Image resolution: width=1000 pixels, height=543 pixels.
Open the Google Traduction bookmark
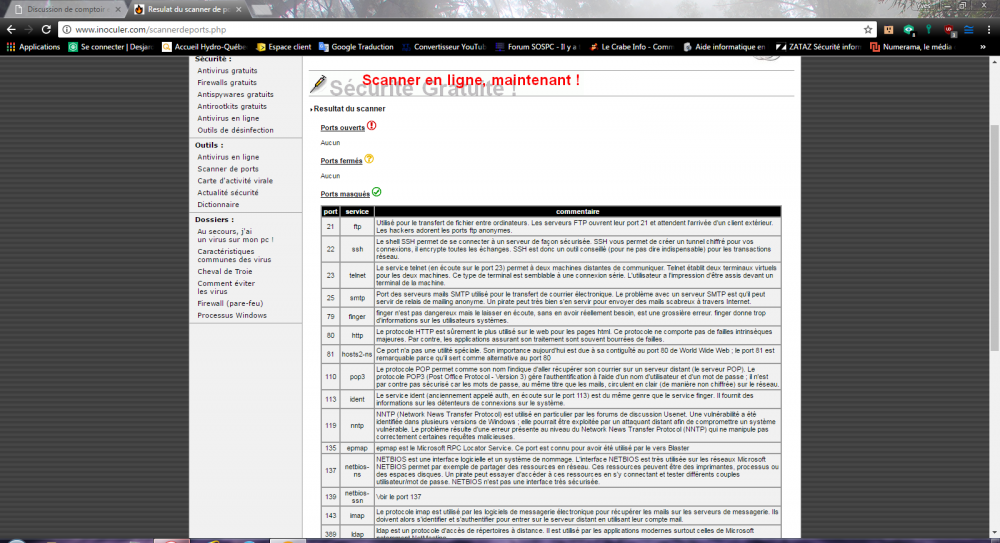click(x=356, y=47)
